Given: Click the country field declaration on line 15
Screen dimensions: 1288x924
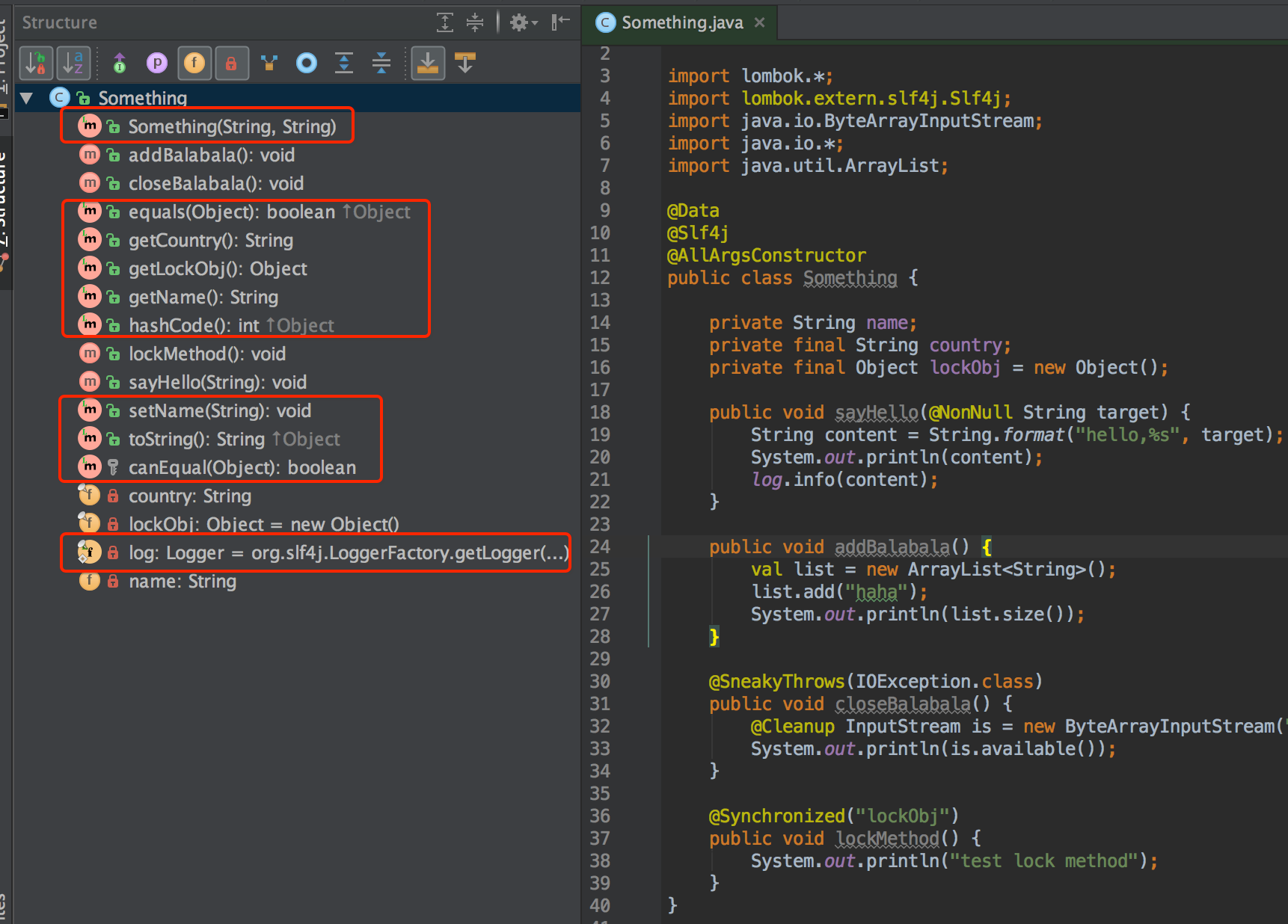Looking at the screenshot, I should (x=860, y=345).
